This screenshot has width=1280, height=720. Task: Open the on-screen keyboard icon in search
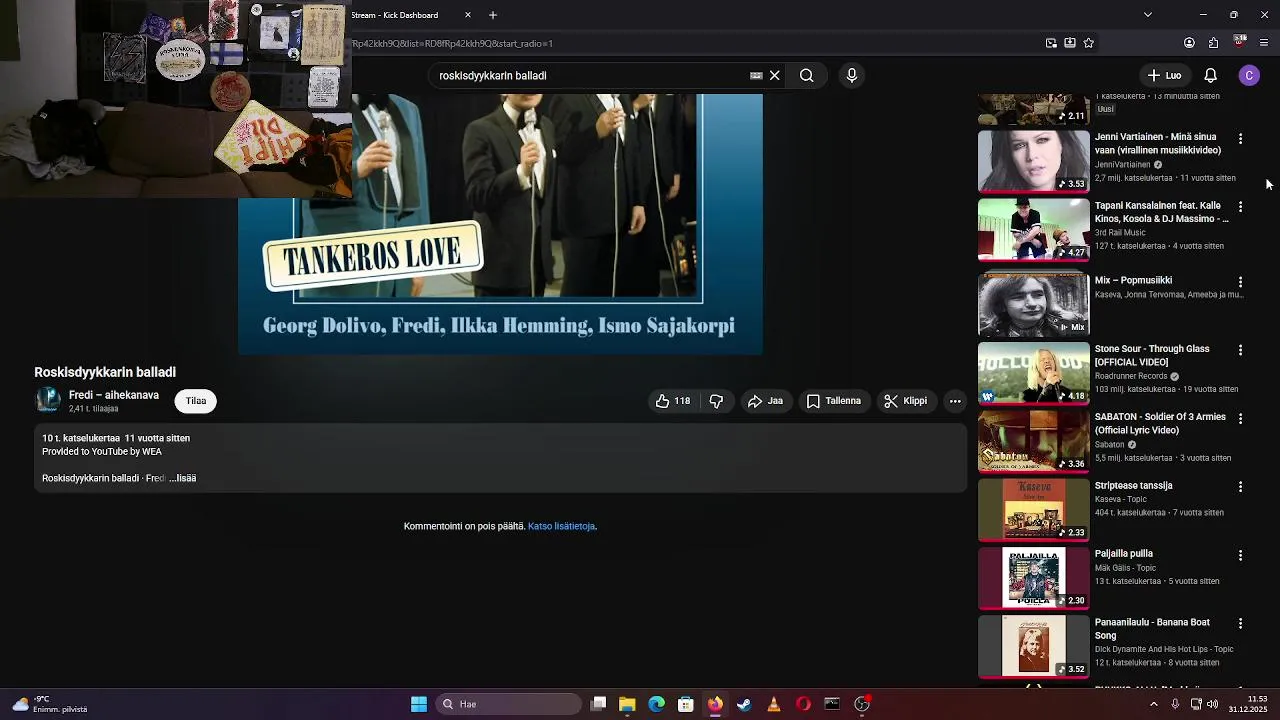tap(756, 75)
